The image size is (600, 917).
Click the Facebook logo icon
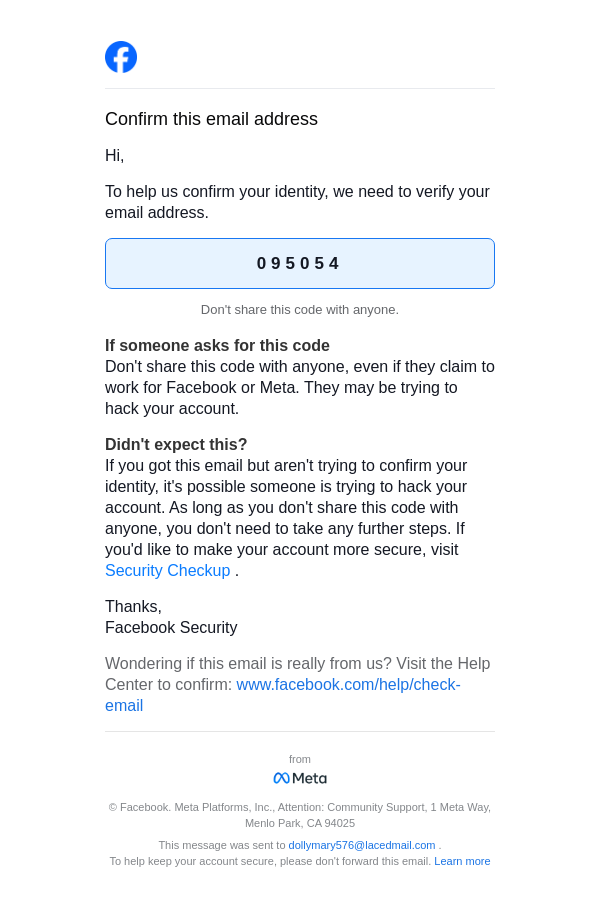coord(121,57)
